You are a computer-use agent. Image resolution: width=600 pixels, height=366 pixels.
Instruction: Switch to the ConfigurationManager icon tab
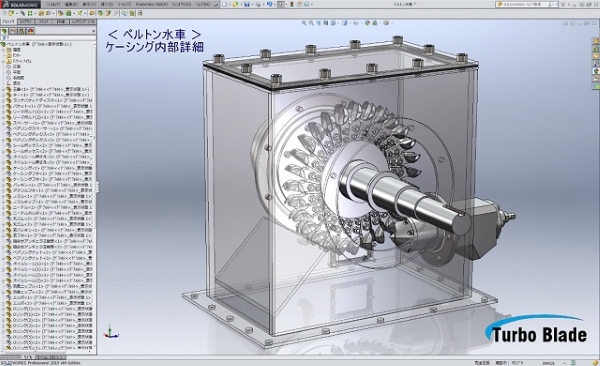pos(22,31)
